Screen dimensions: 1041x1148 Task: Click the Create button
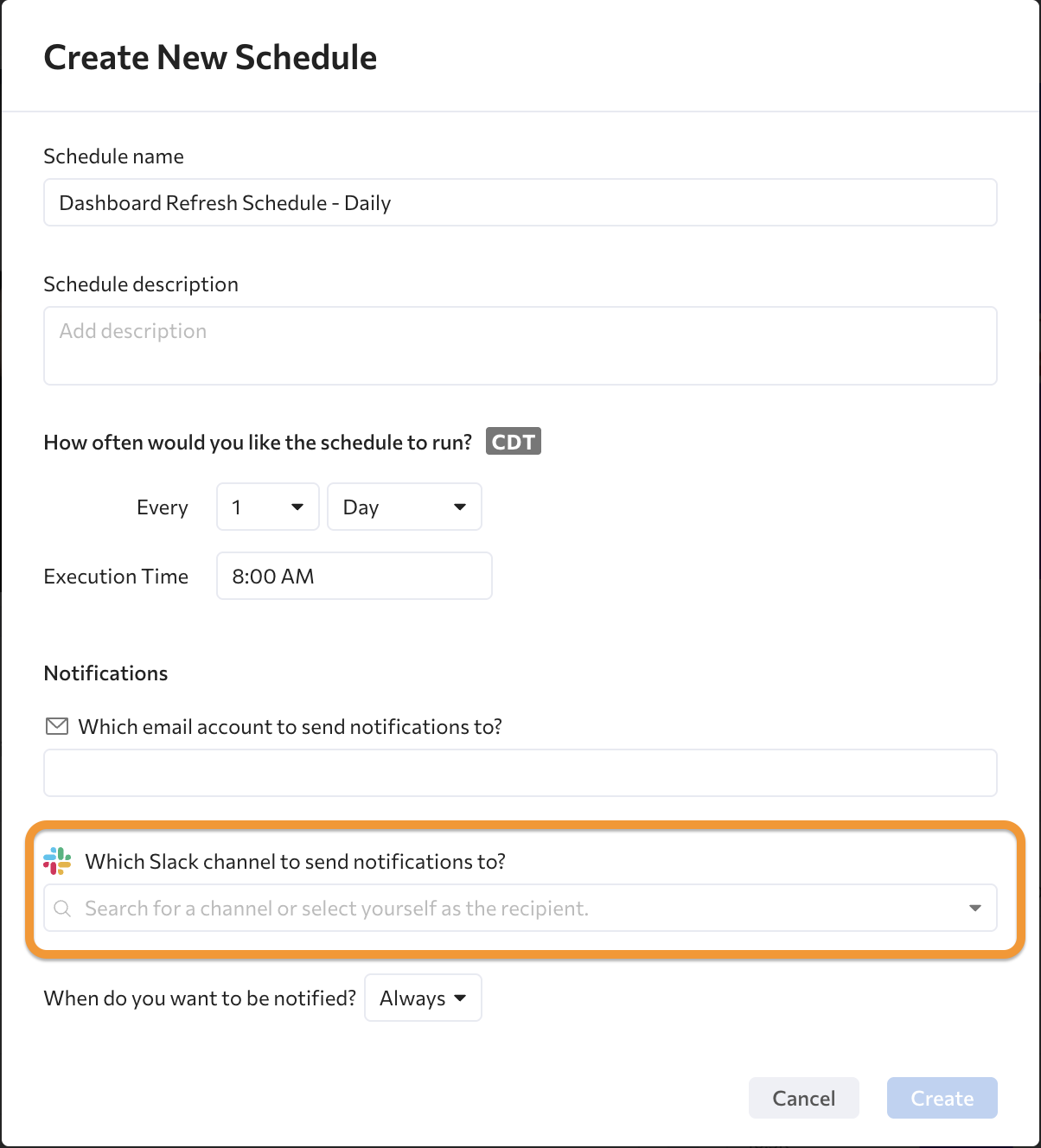tap(942, 1098)
